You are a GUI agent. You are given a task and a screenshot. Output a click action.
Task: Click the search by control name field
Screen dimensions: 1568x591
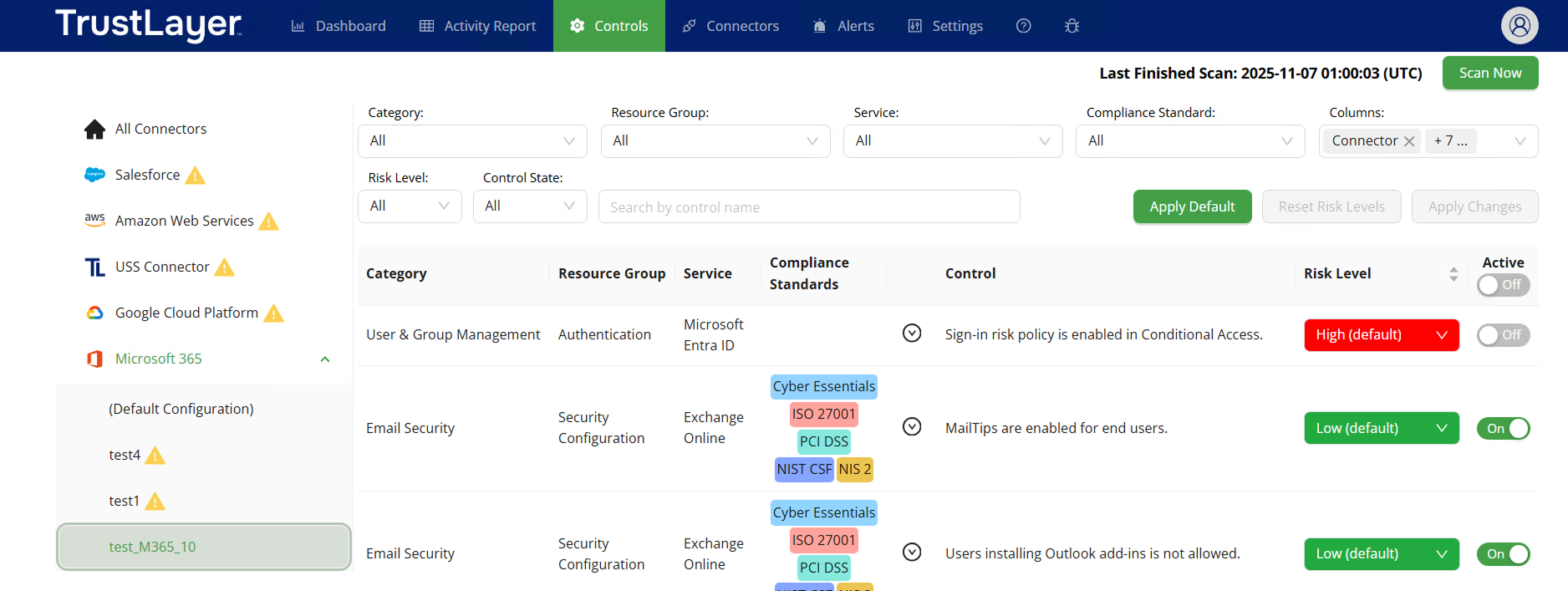(x=808, y=206)
